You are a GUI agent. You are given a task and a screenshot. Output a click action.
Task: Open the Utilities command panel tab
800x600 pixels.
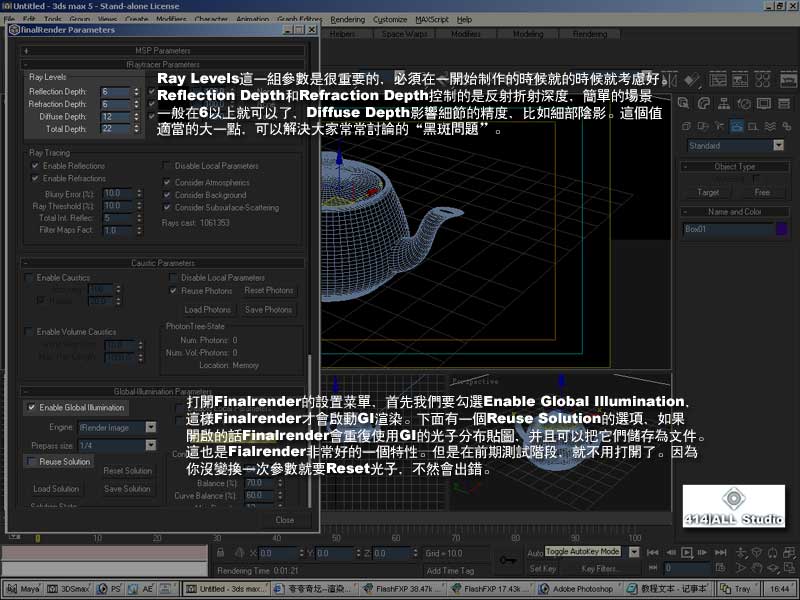784,104
